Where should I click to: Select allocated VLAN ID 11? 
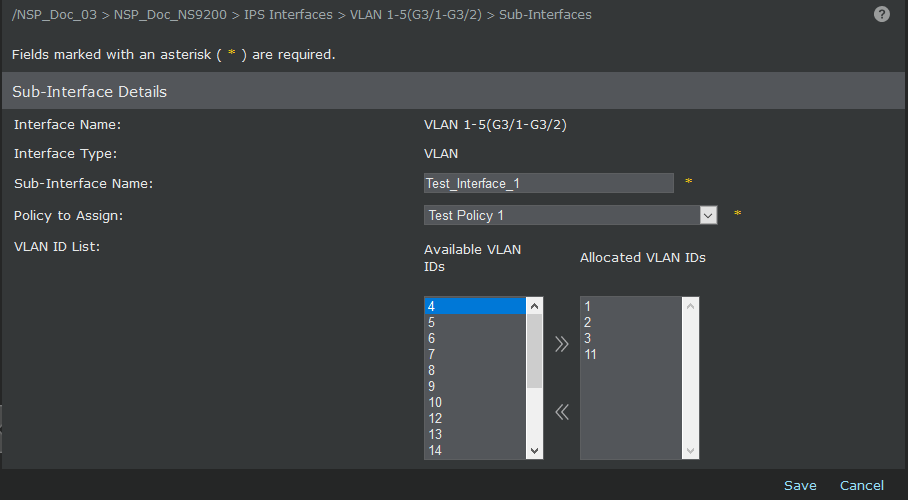pyautogui.click(x=631, y=354)
